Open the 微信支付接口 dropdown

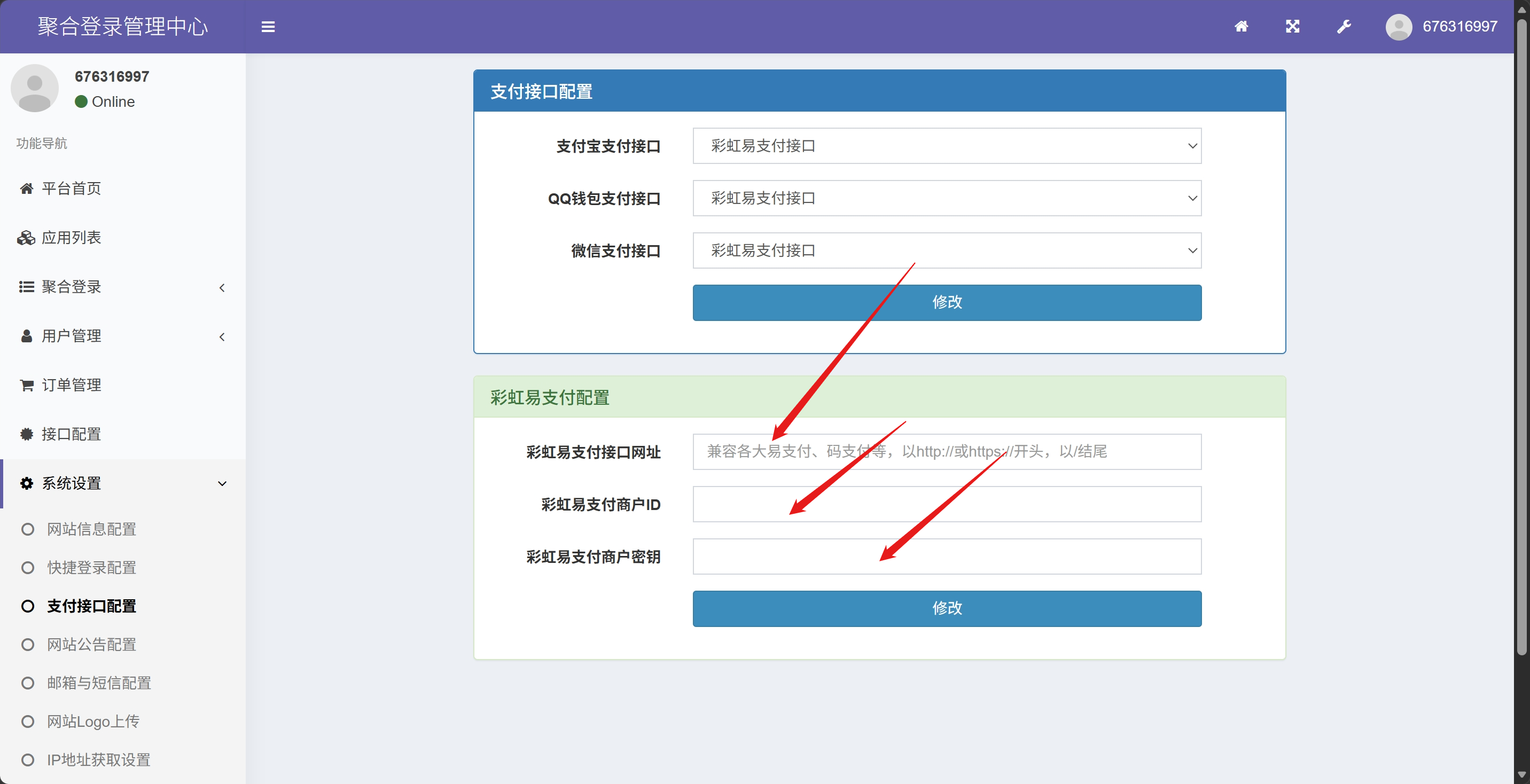[x=947, y=250]
